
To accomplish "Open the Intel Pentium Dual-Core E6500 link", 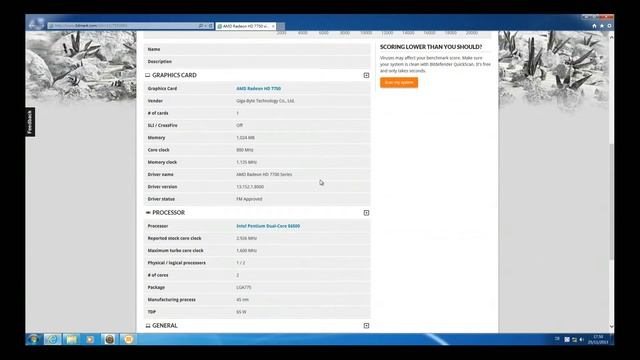I will coord(268,226).
